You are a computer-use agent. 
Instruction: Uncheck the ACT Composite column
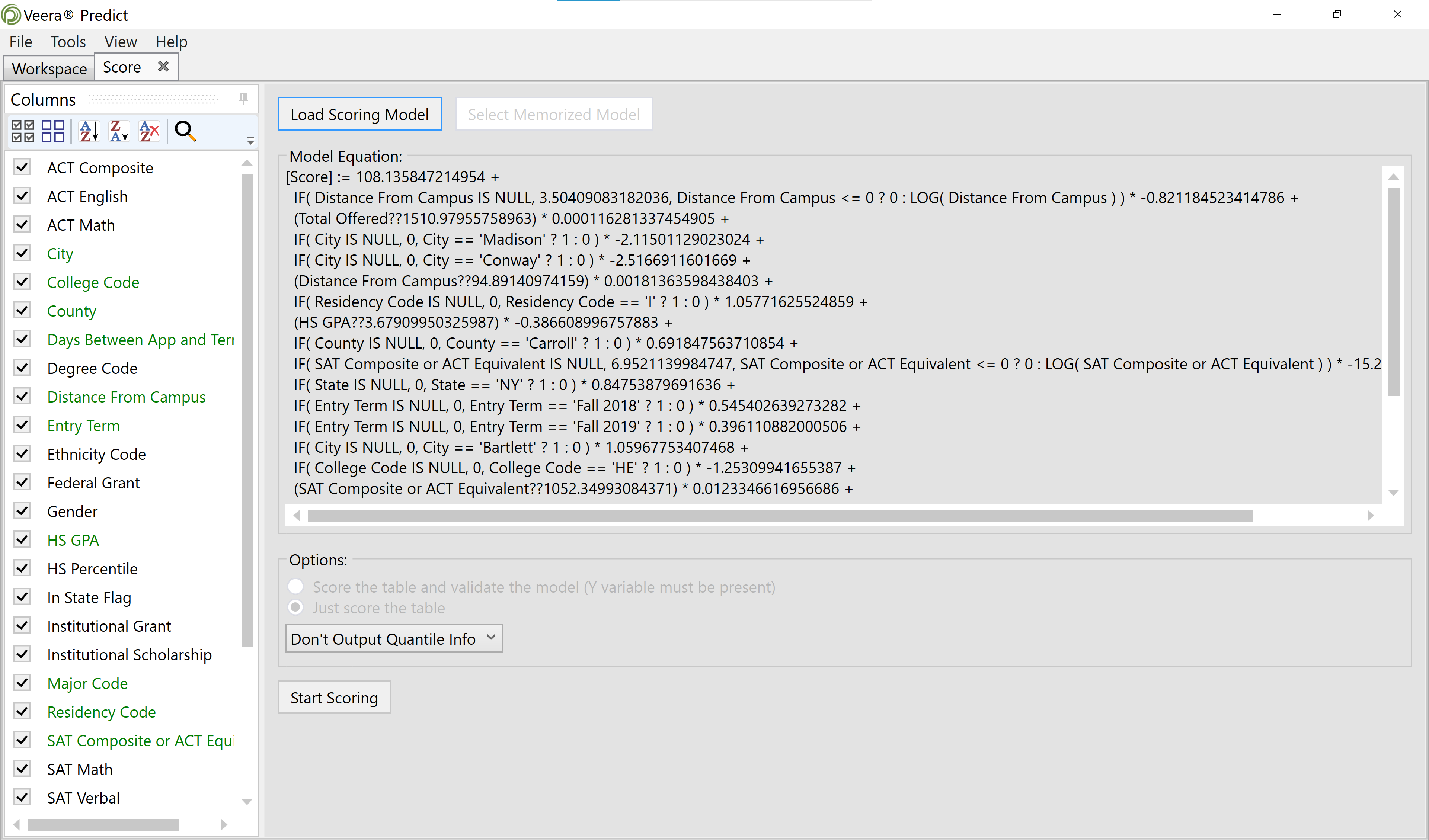(22, 167)
